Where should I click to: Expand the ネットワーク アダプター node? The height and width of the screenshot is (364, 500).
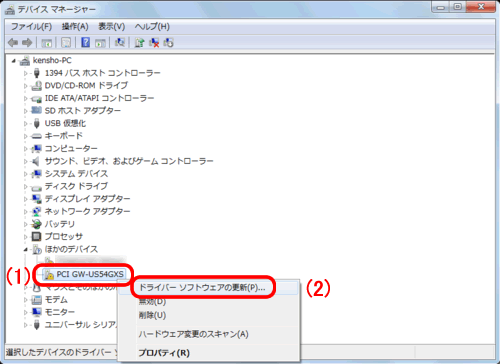25,211
